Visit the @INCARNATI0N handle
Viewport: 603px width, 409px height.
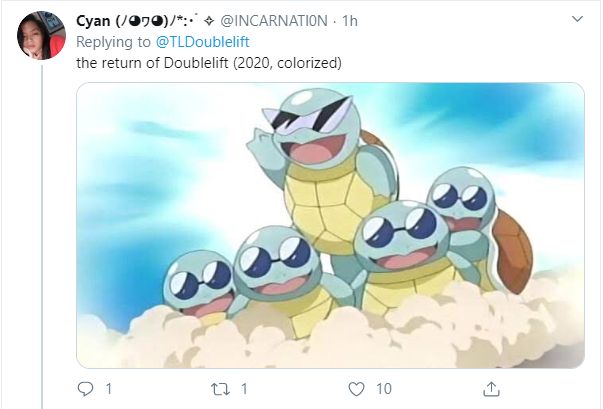pyautogui.click(x=274, y=21)
